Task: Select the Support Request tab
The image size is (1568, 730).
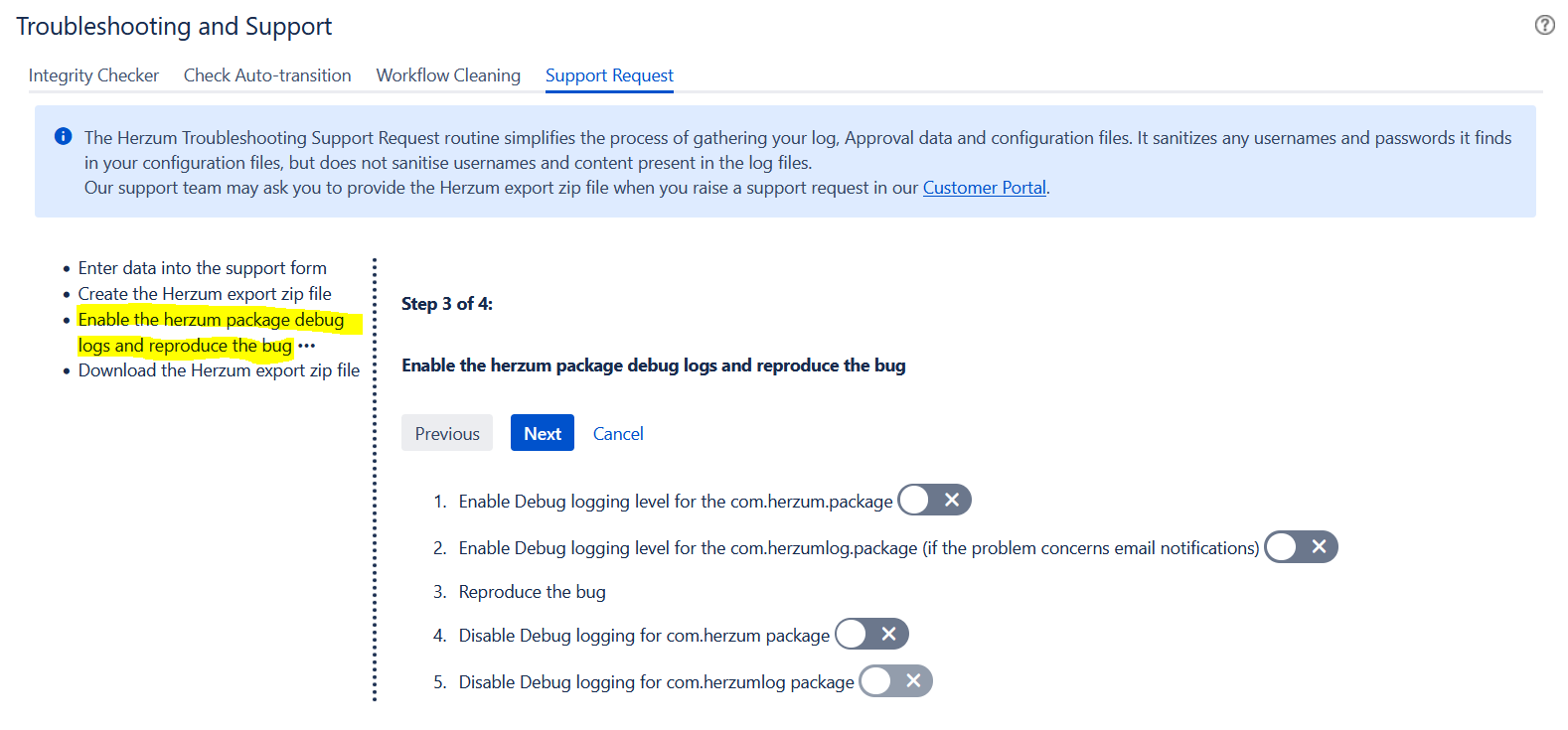Action: point(609,75)
